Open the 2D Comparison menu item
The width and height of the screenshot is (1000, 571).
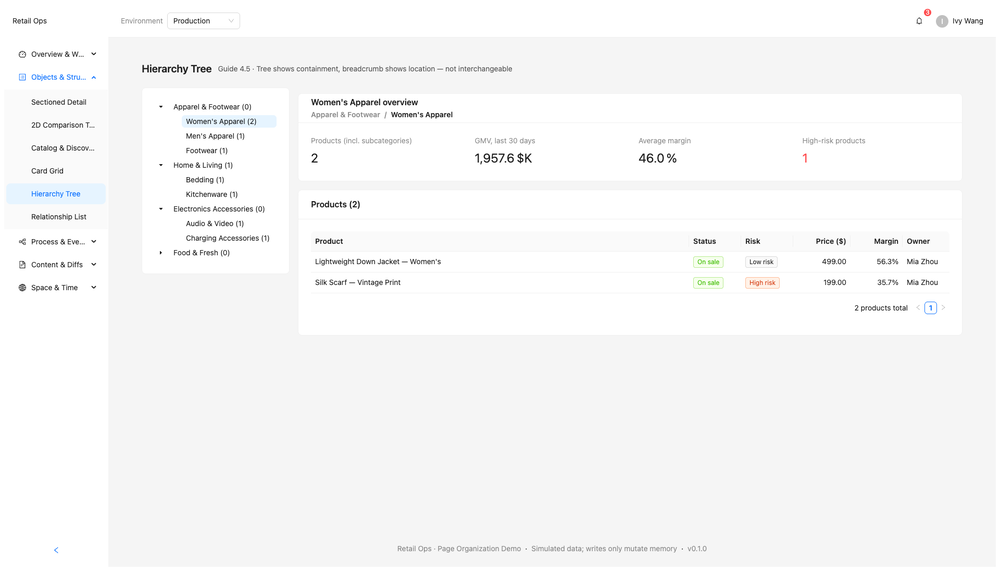(x=56, y=125)
